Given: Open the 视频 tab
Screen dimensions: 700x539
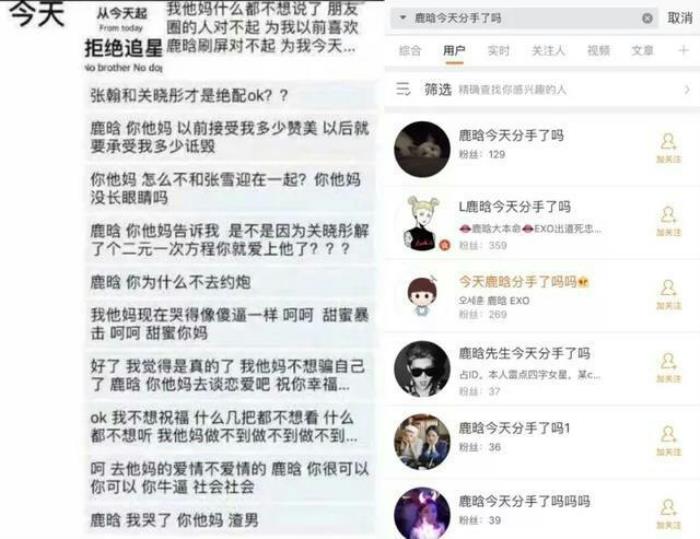Looking at the screenshot, I should (x=598, y=50).
